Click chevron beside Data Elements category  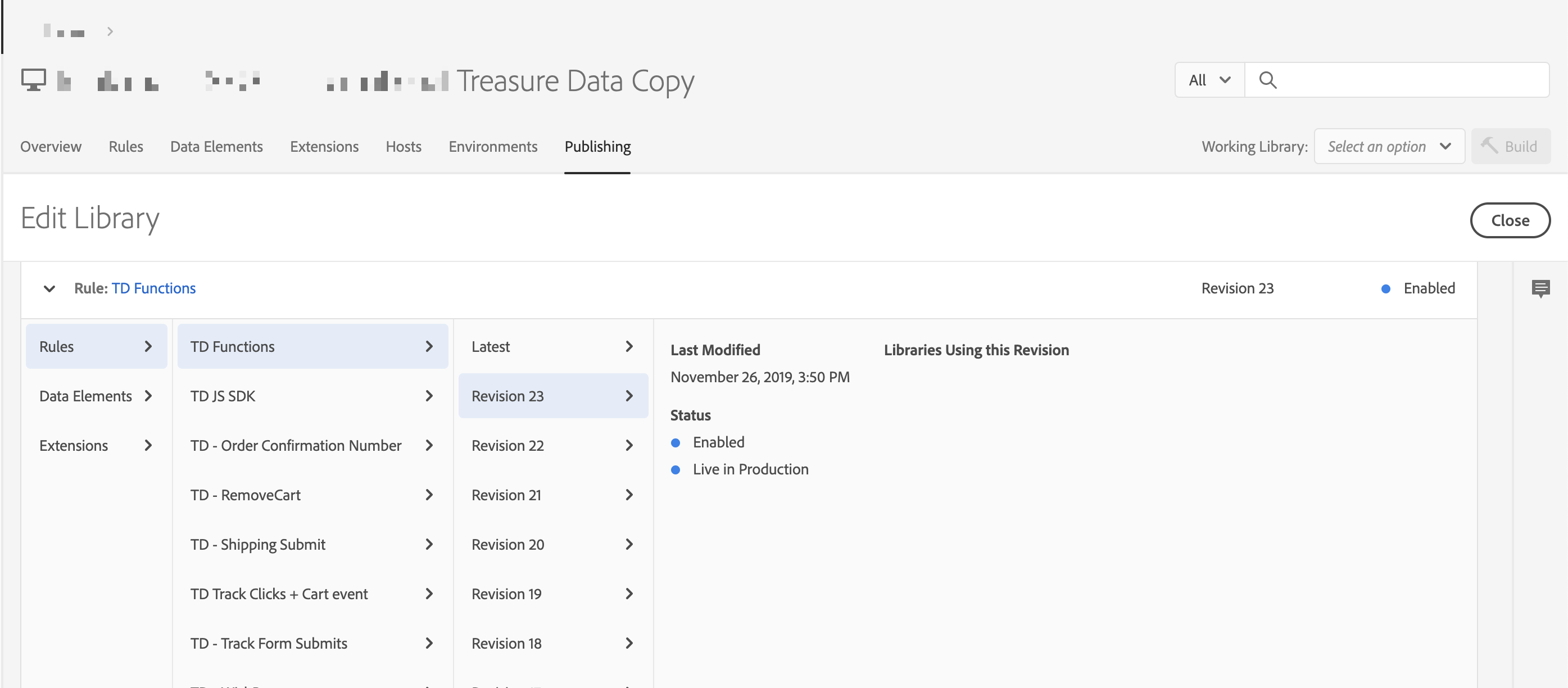tap(148, 396)
